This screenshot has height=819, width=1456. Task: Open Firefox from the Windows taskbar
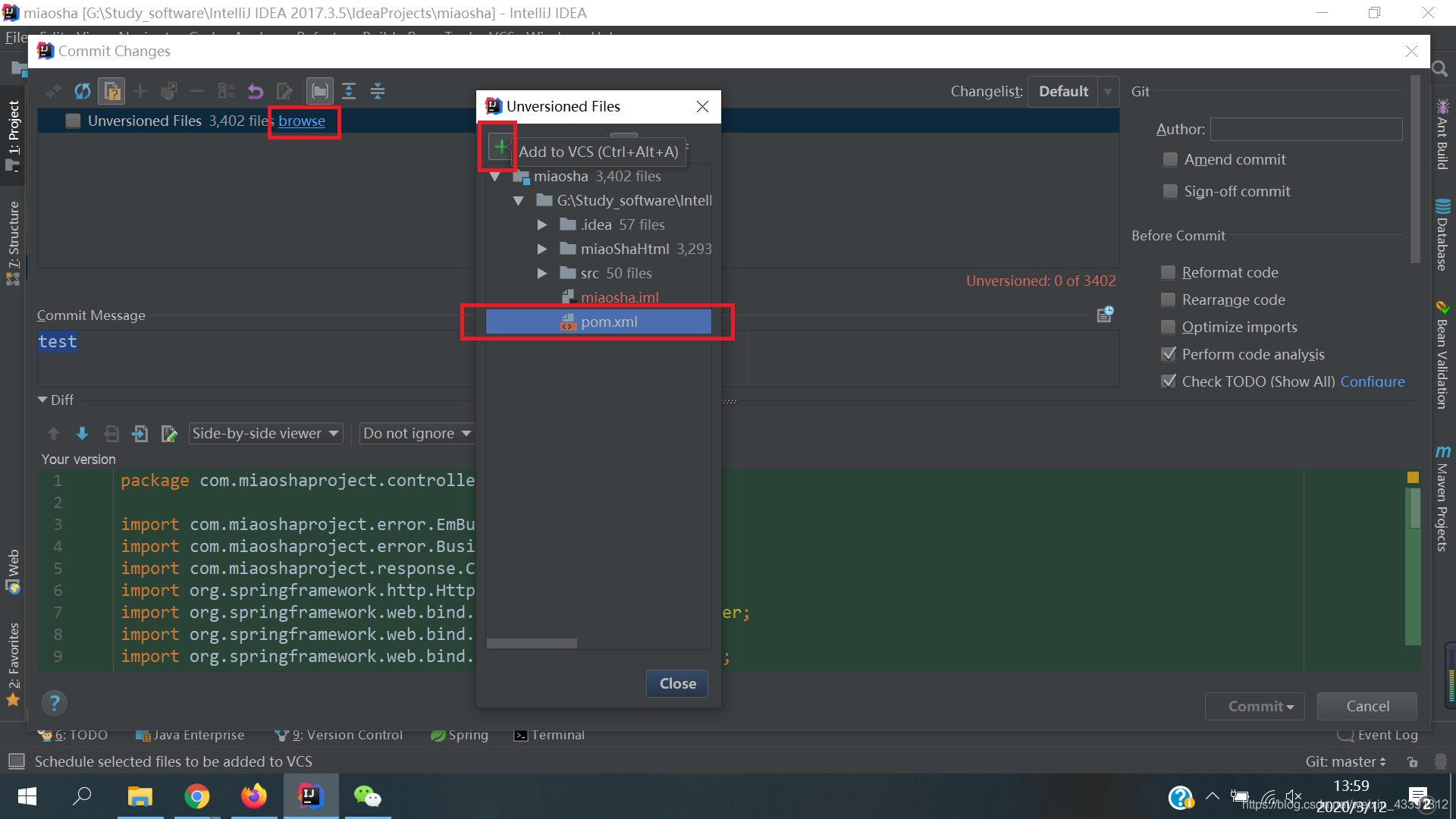click(x=254, y=796)
